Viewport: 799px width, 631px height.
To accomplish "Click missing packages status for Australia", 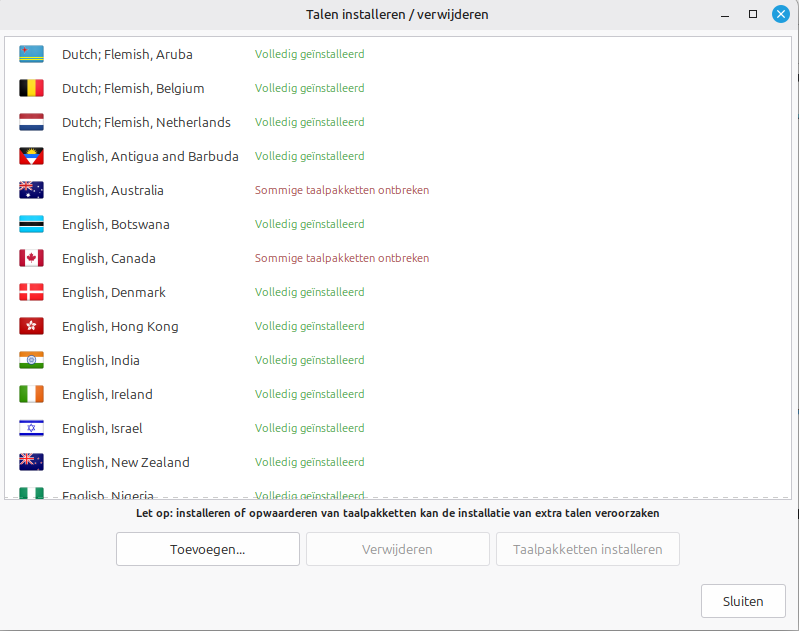I will coord(342,190).
